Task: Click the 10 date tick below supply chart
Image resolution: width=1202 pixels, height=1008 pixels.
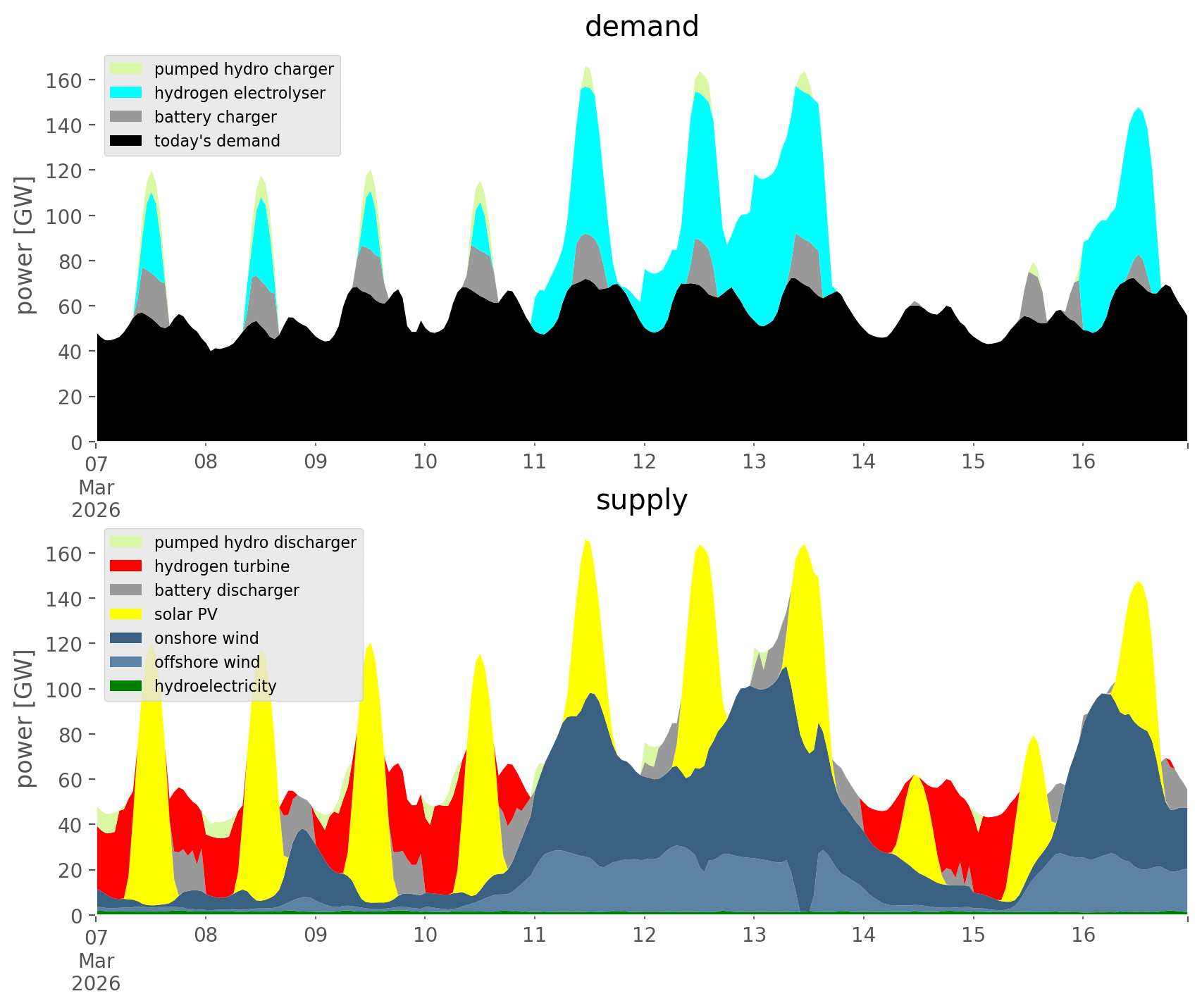Action: tap(425, 935)
